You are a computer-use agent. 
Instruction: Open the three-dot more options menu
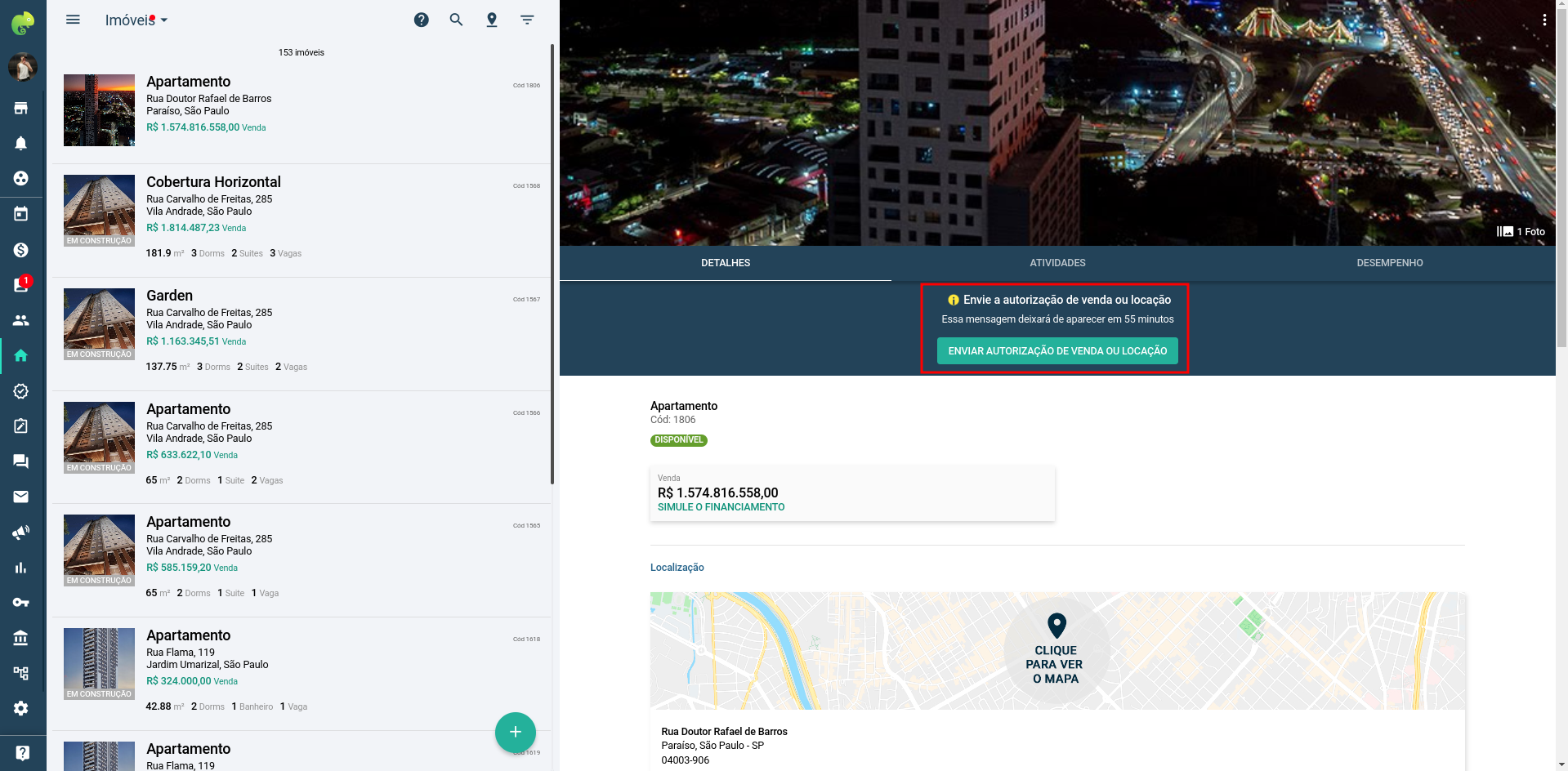(1544, 20)
